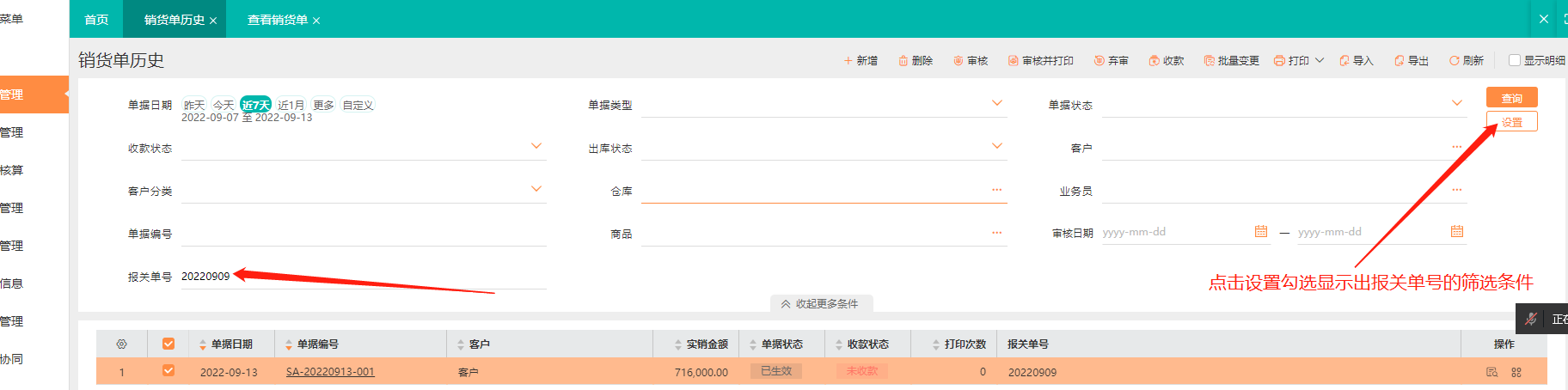The width and height of the screenshot is (1568, 390).
Task: Click the 设置 settings button
Action: click(1511, 122)
